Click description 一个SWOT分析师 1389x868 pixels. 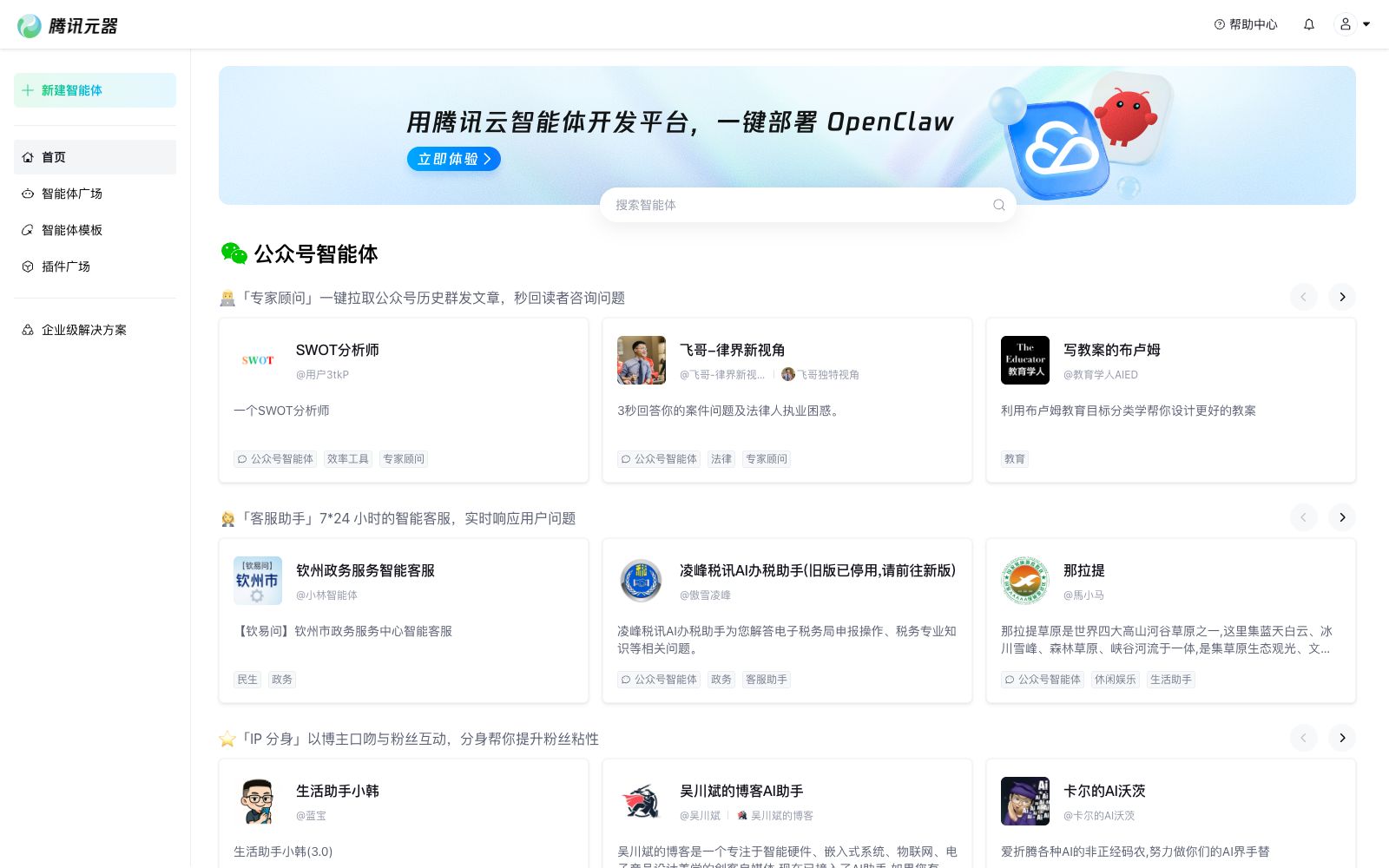tap(281, 411)
